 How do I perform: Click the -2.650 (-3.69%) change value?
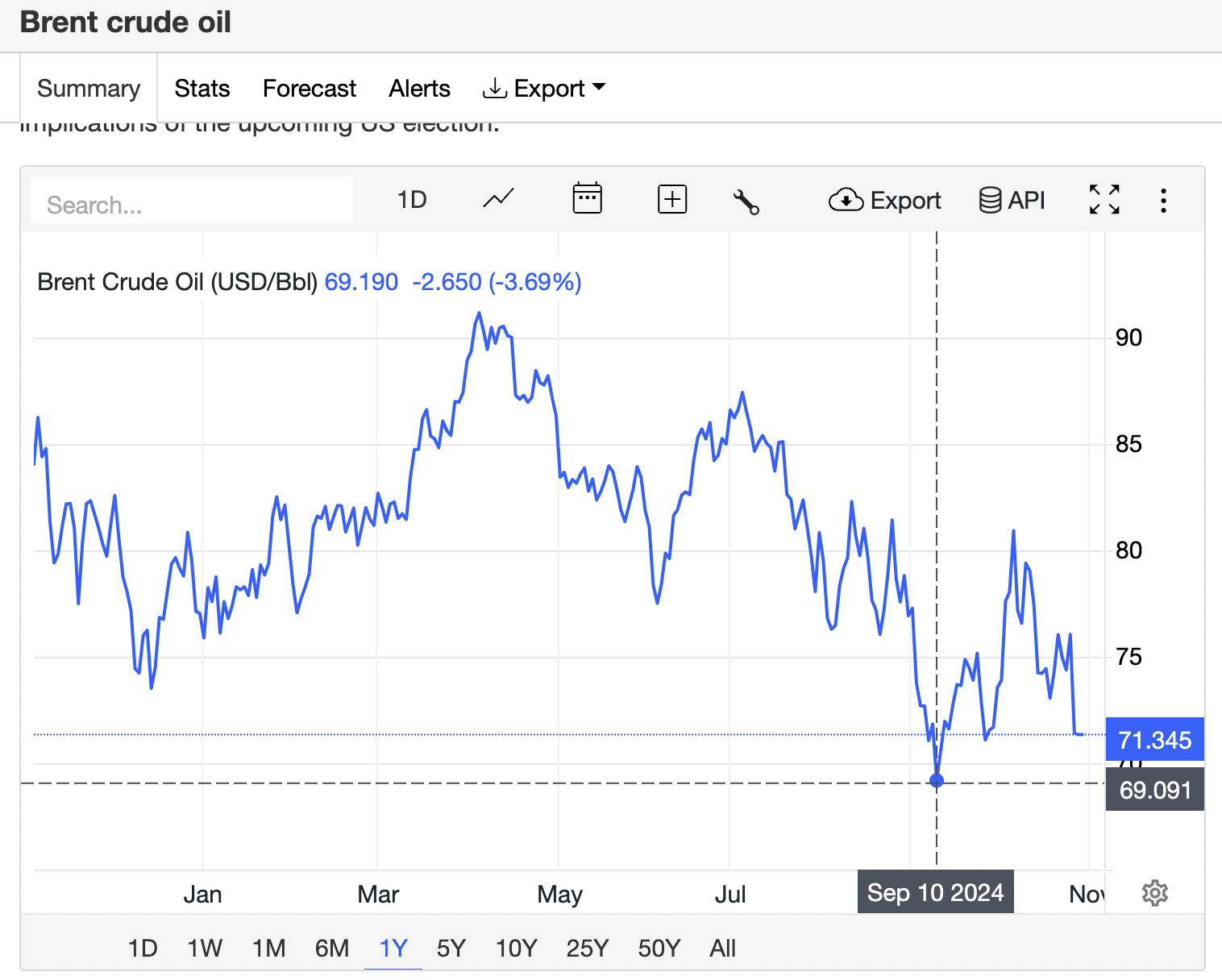(x=497, y=282)
